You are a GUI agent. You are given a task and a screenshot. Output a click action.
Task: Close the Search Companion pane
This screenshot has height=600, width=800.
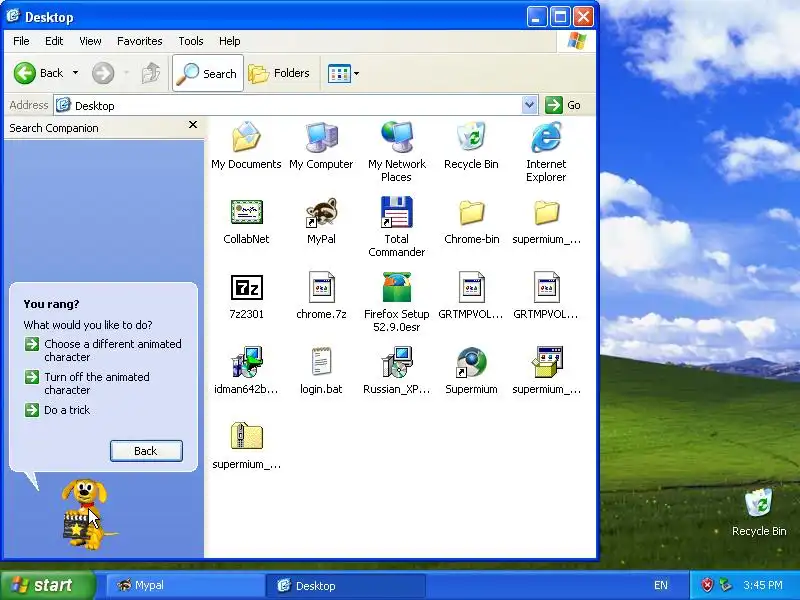click(x=193, y=124)
